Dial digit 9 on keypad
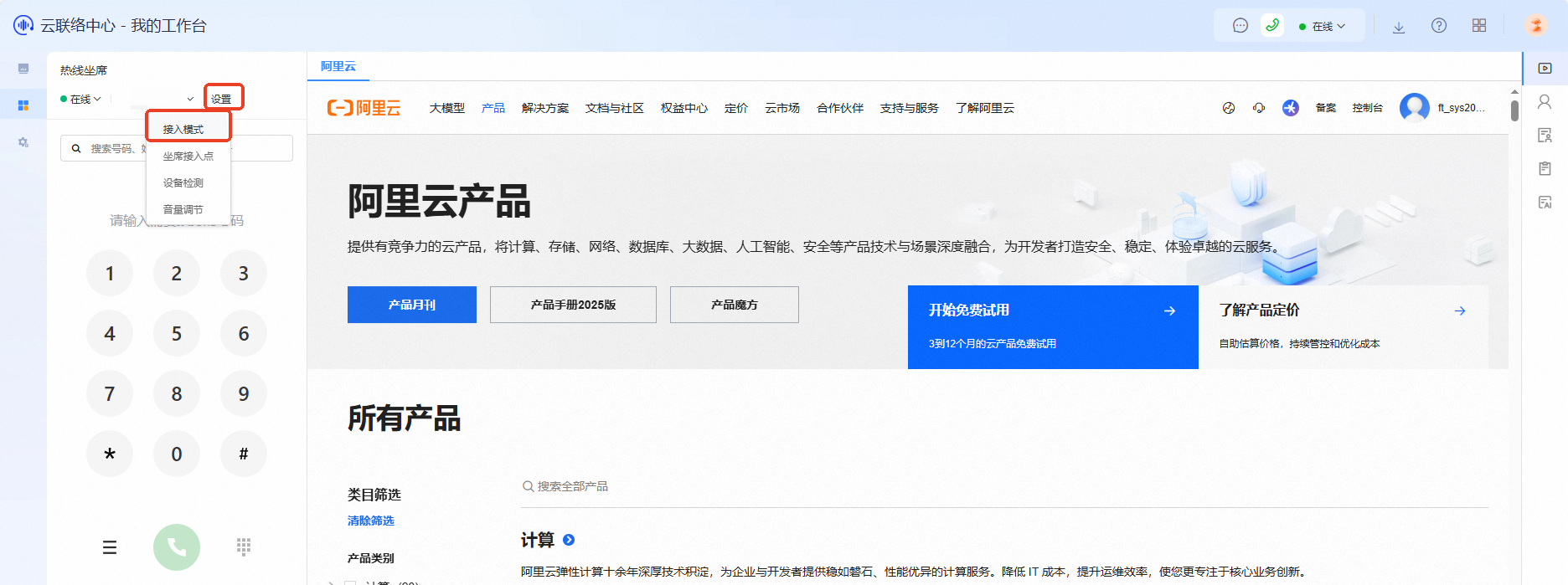Screen dimensions: 1568x585 (244, 394)
